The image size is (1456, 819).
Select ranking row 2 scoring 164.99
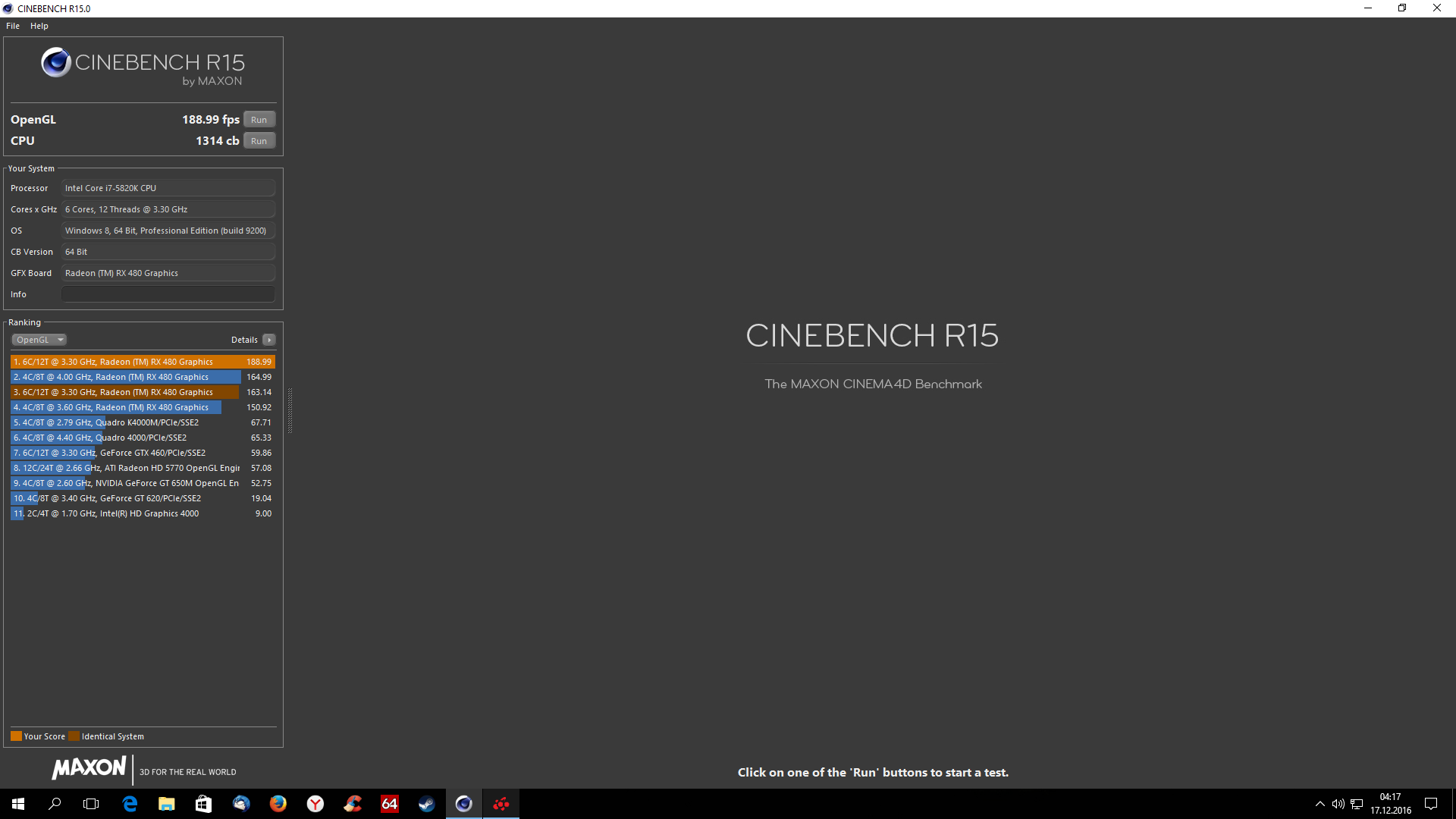[143, 377]
